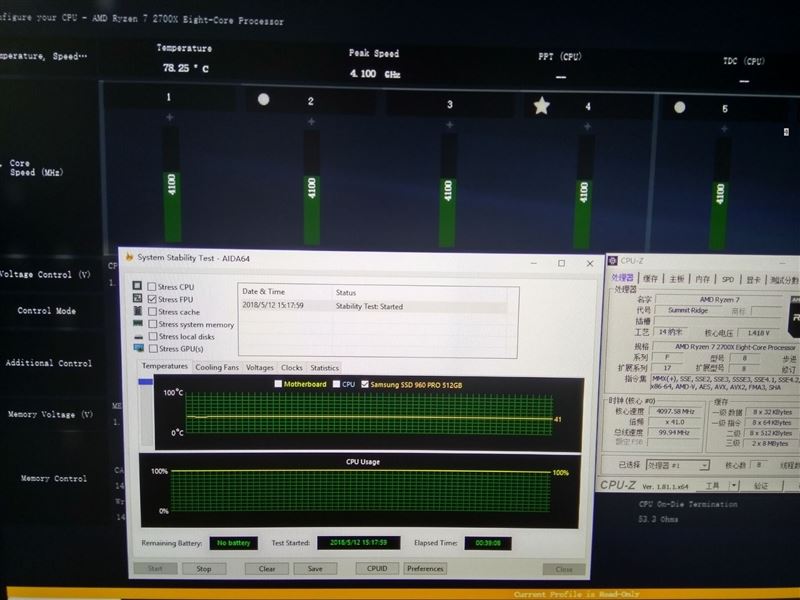Open CPUID from AIDA64

coord(377,568)
